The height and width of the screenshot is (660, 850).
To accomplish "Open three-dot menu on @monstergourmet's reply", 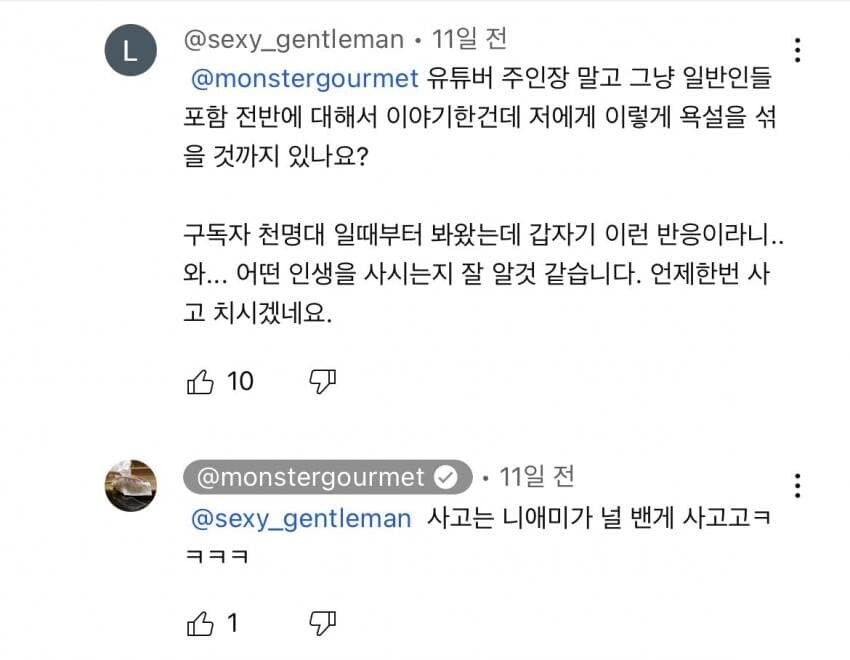I will [797, 486].
